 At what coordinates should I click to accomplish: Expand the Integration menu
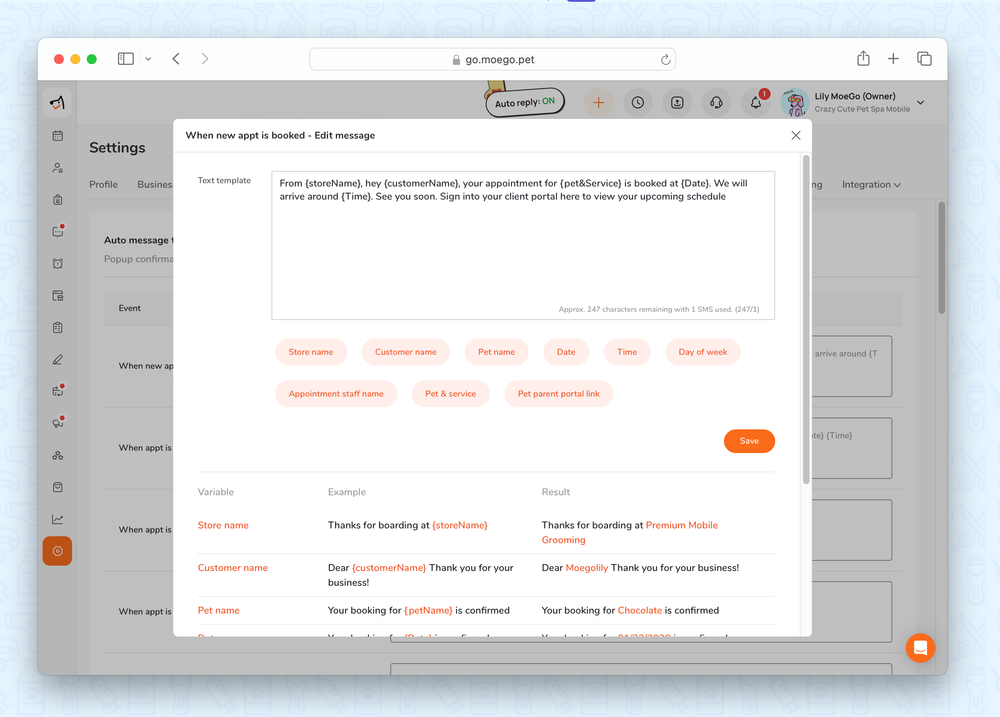(871, 184)
